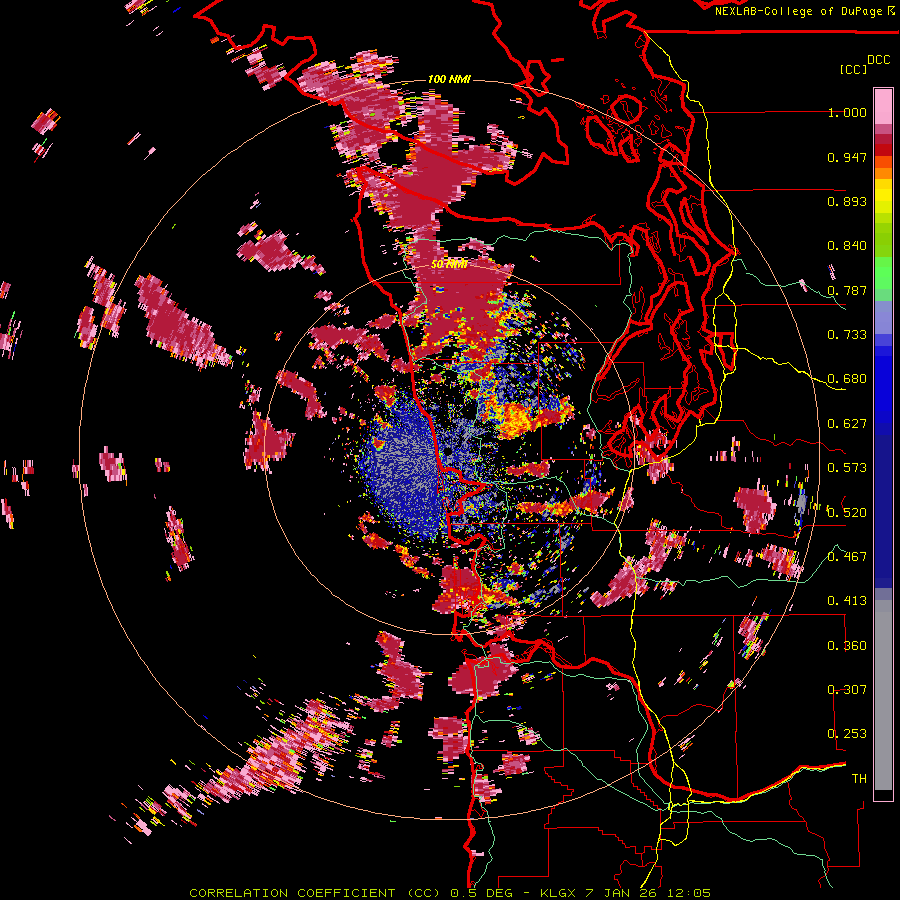Screen dimensions: 900x900
Task: Click the 0.840 color scale label
Action: click(x=847, y=246)
